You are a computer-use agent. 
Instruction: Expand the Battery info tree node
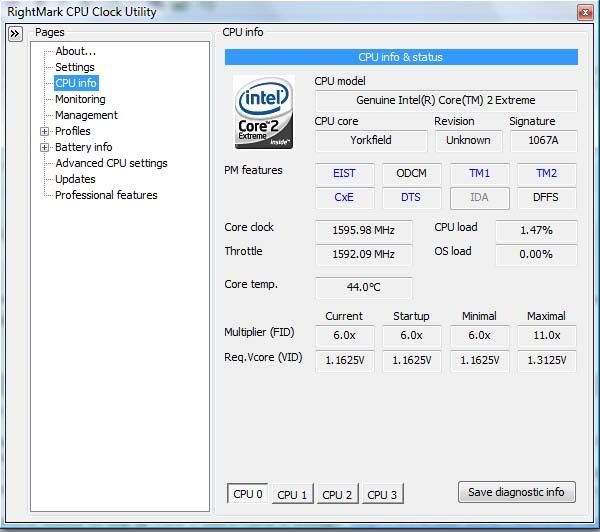point(44,147)
